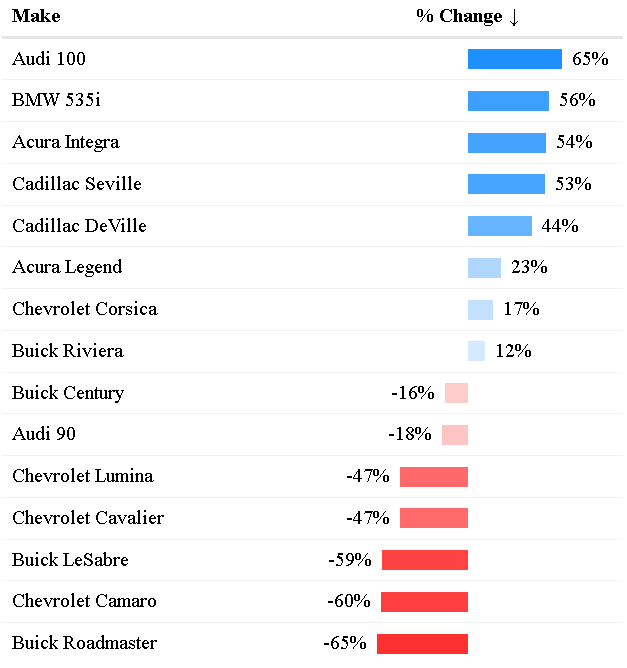The width and height of the screenshot is (627, 668).
Task: Click the Buick Riviera 12% label
Action: coord(513,351)
